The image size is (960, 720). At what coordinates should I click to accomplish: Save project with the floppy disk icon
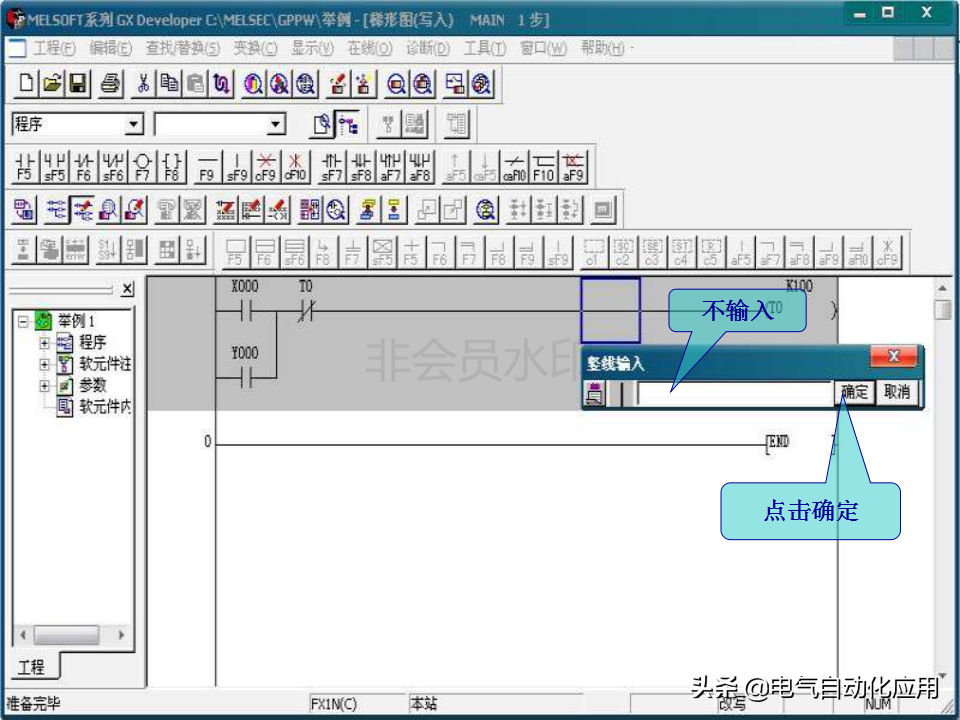click(x=78, y=83)
